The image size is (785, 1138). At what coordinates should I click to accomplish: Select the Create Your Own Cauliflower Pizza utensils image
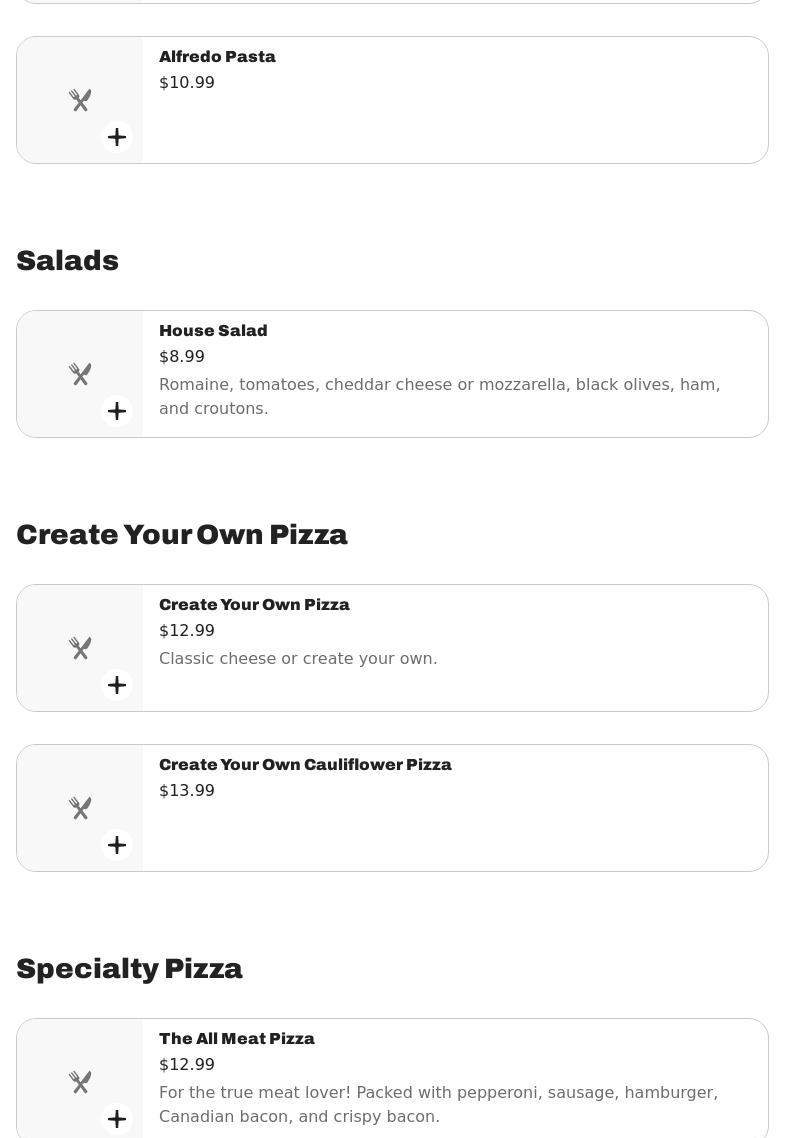(80, 807)
